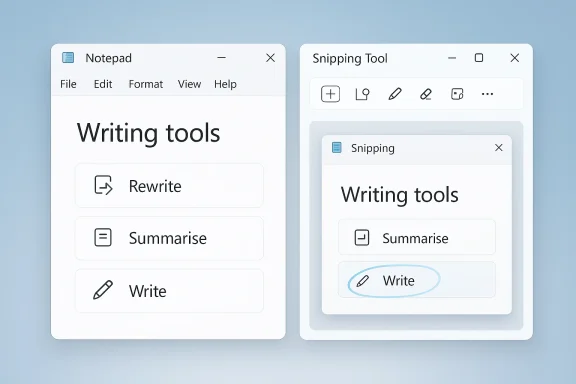
Task: Click the Notepad app icon in title bar
Action: click(x=68, y=58)
